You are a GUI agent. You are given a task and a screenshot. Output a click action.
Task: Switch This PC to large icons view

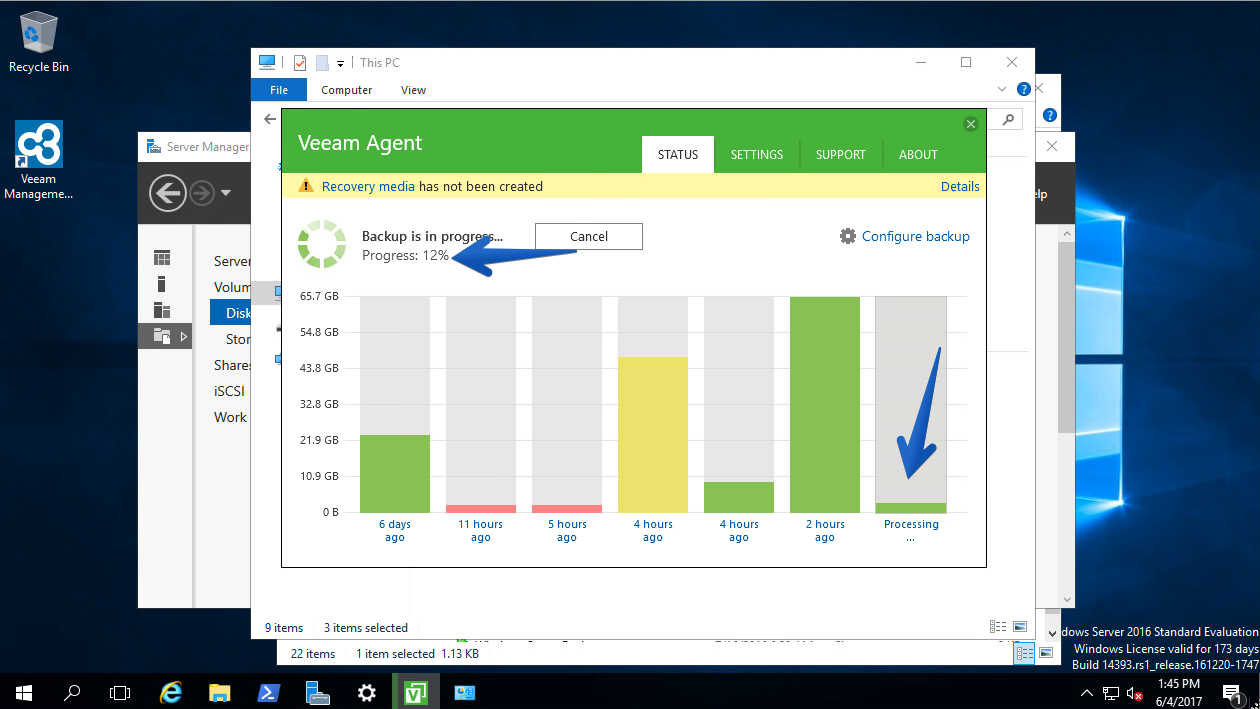pyautogui.click(x=1019, y=627)
